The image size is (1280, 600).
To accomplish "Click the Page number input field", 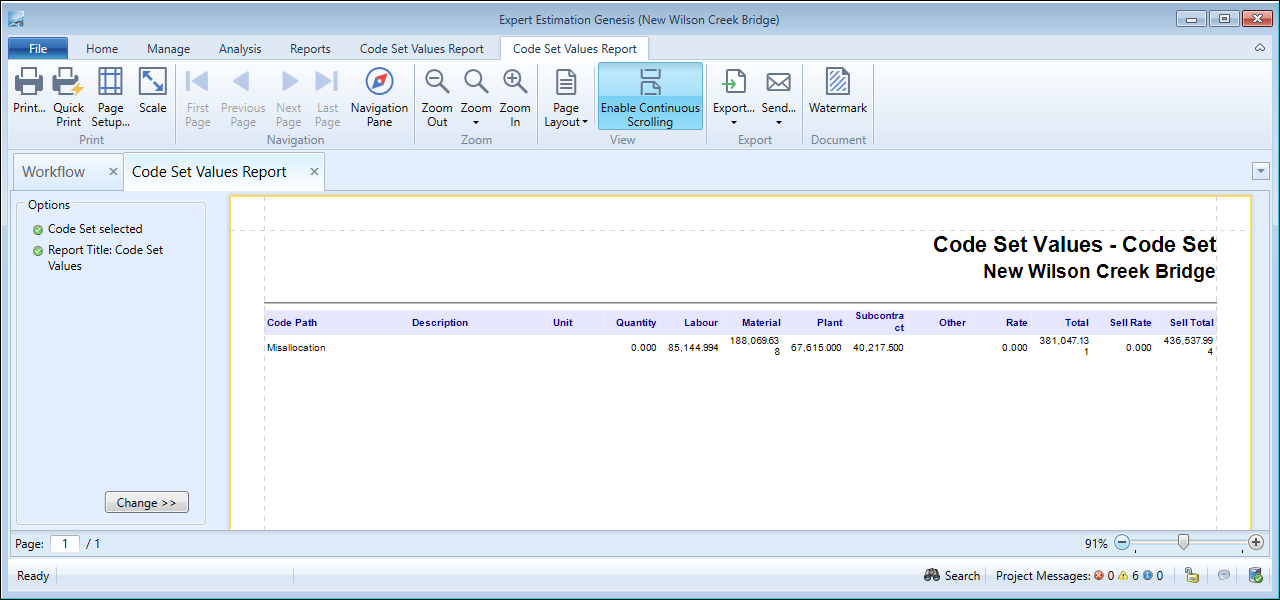I will click(65, 544).
